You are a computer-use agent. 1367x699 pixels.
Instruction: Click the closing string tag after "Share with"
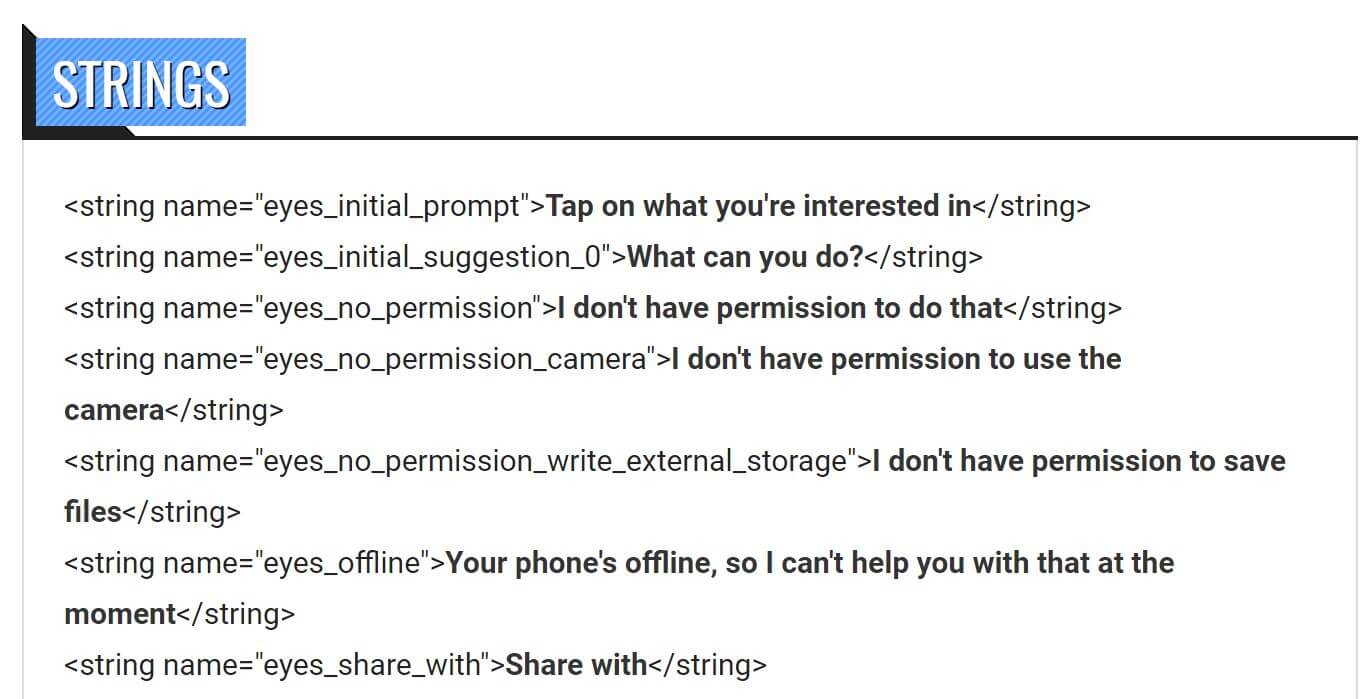click(707, 665)
